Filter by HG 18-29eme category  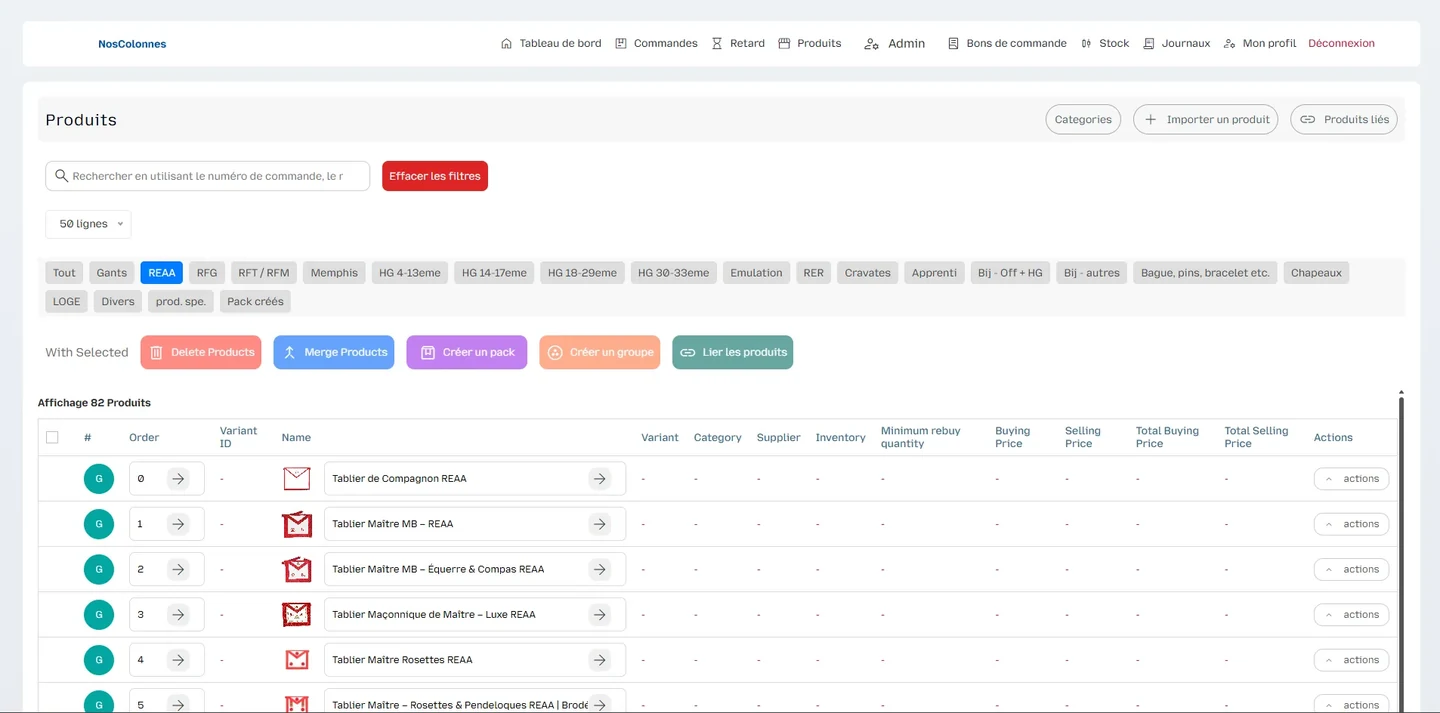coord(583,273)
